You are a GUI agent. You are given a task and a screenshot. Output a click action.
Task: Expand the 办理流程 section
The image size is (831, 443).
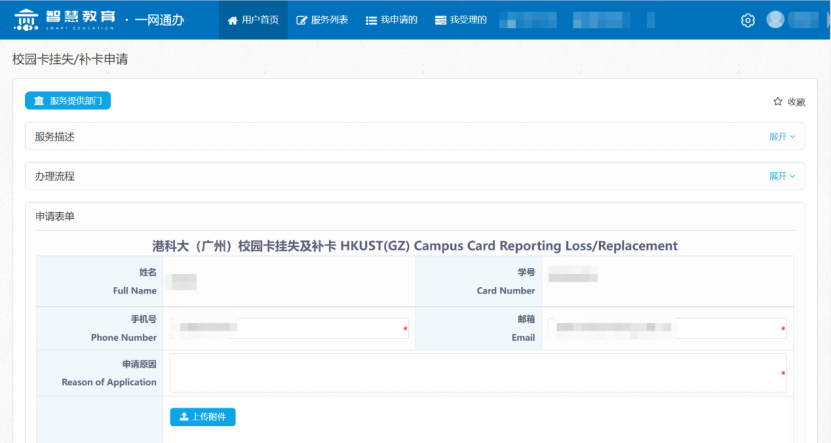pos(781,176)
